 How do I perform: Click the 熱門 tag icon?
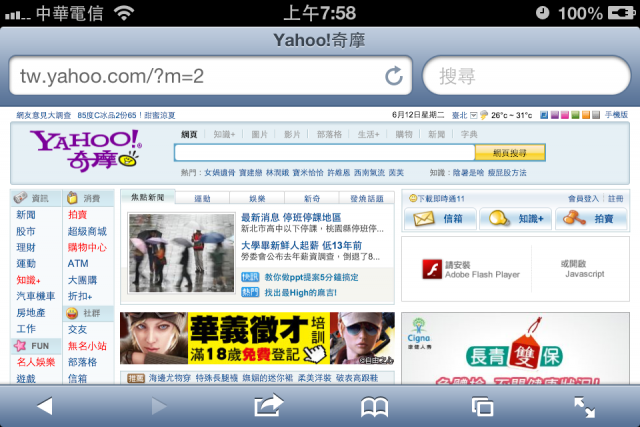click(x=250, y=292)
